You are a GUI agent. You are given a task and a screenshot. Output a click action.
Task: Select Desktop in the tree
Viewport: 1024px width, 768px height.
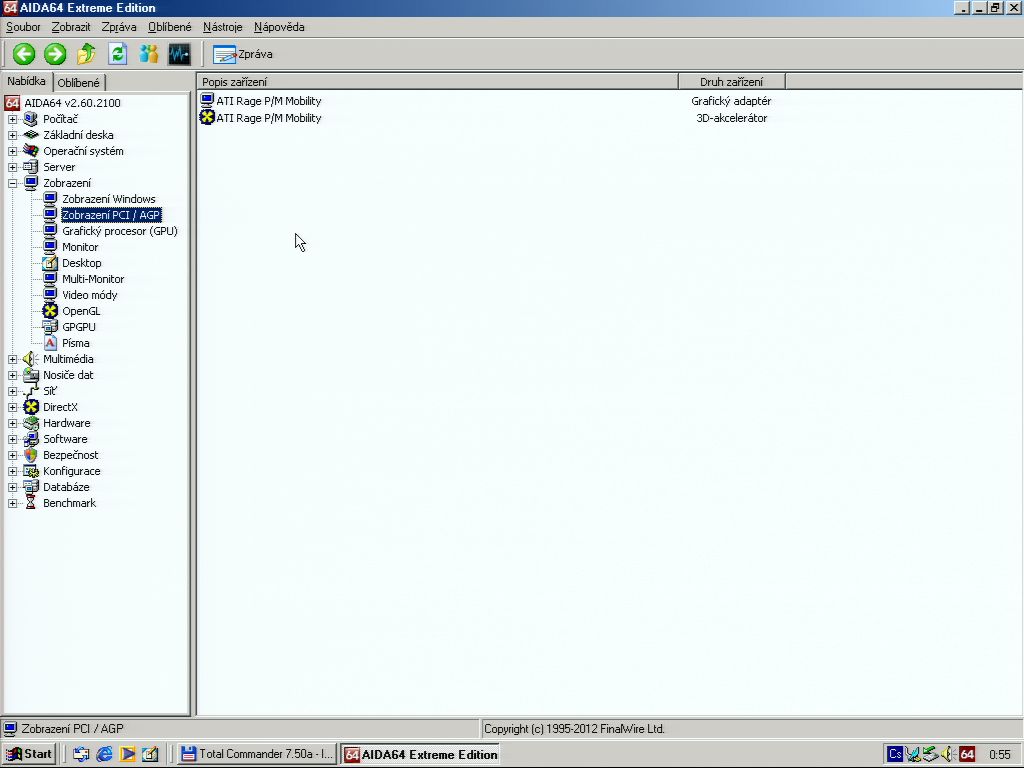pyautogui.click(x=82, y=263)
